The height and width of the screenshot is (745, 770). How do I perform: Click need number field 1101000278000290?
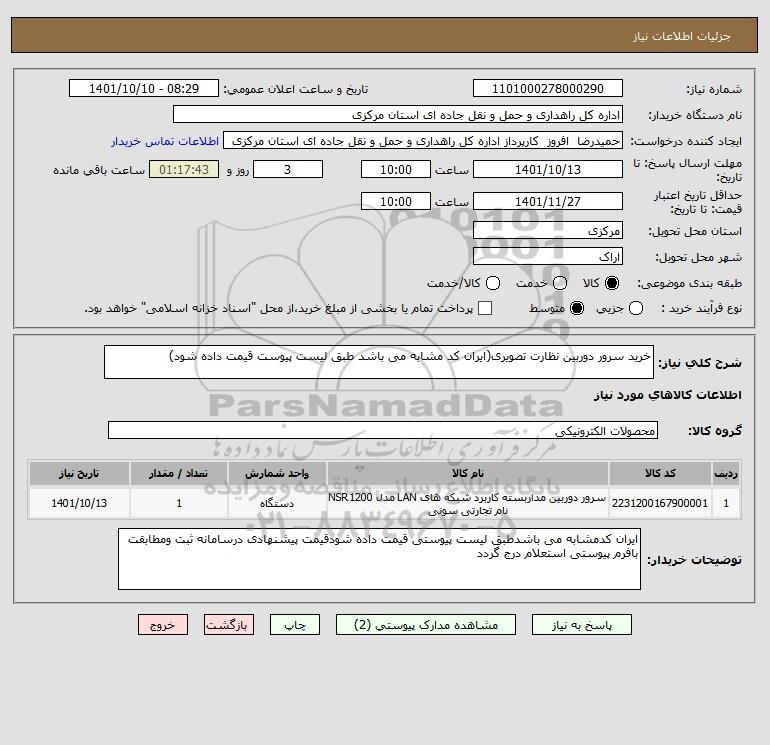pos(548,88)
